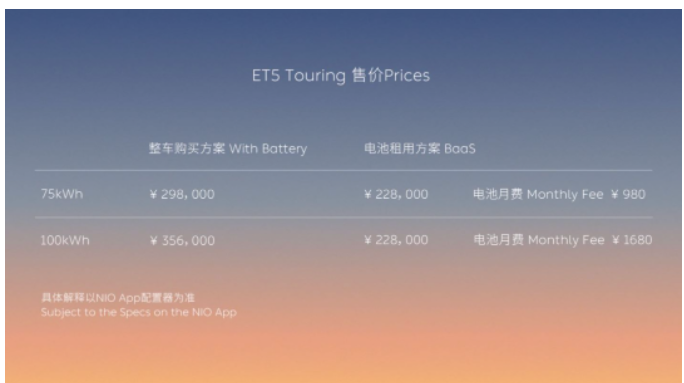The height and width of the screenshot is (383, 684).
Task: Click the Chinese NIO App disclaimer line
Action: (x=118, y=298)
